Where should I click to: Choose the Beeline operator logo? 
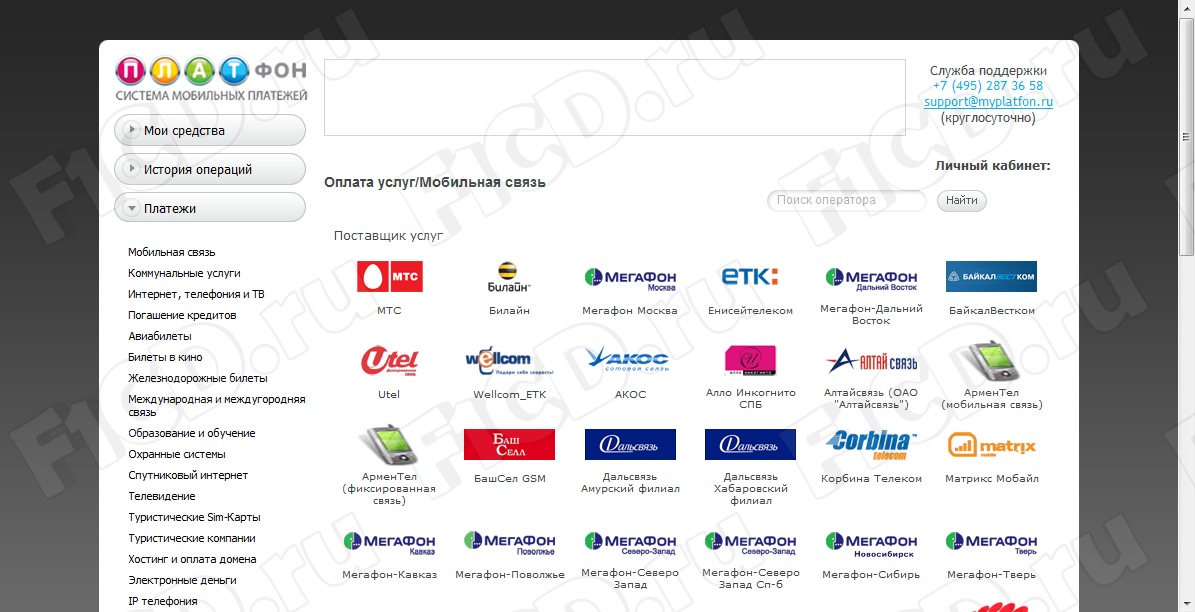point(509,277)
